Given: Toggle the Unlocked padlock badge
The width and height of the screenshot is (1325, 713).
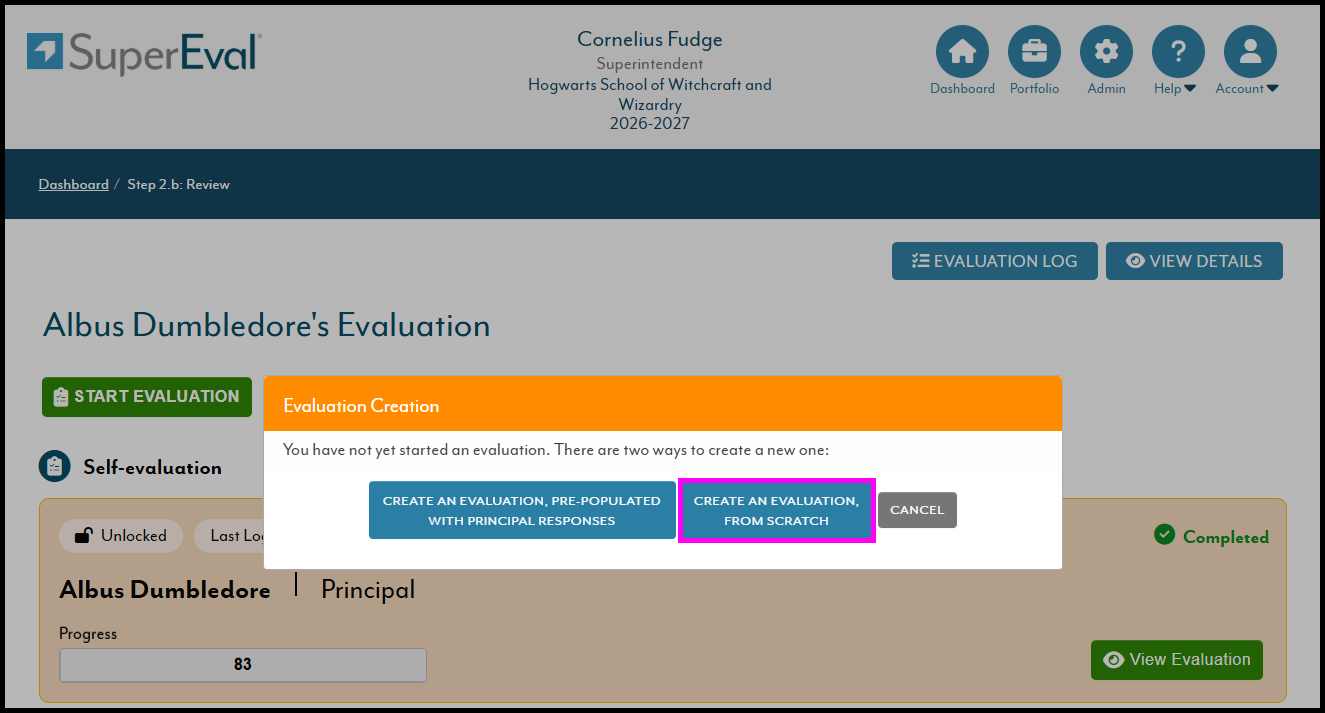Looking at the screenshot, I should [x=121, y=536].
